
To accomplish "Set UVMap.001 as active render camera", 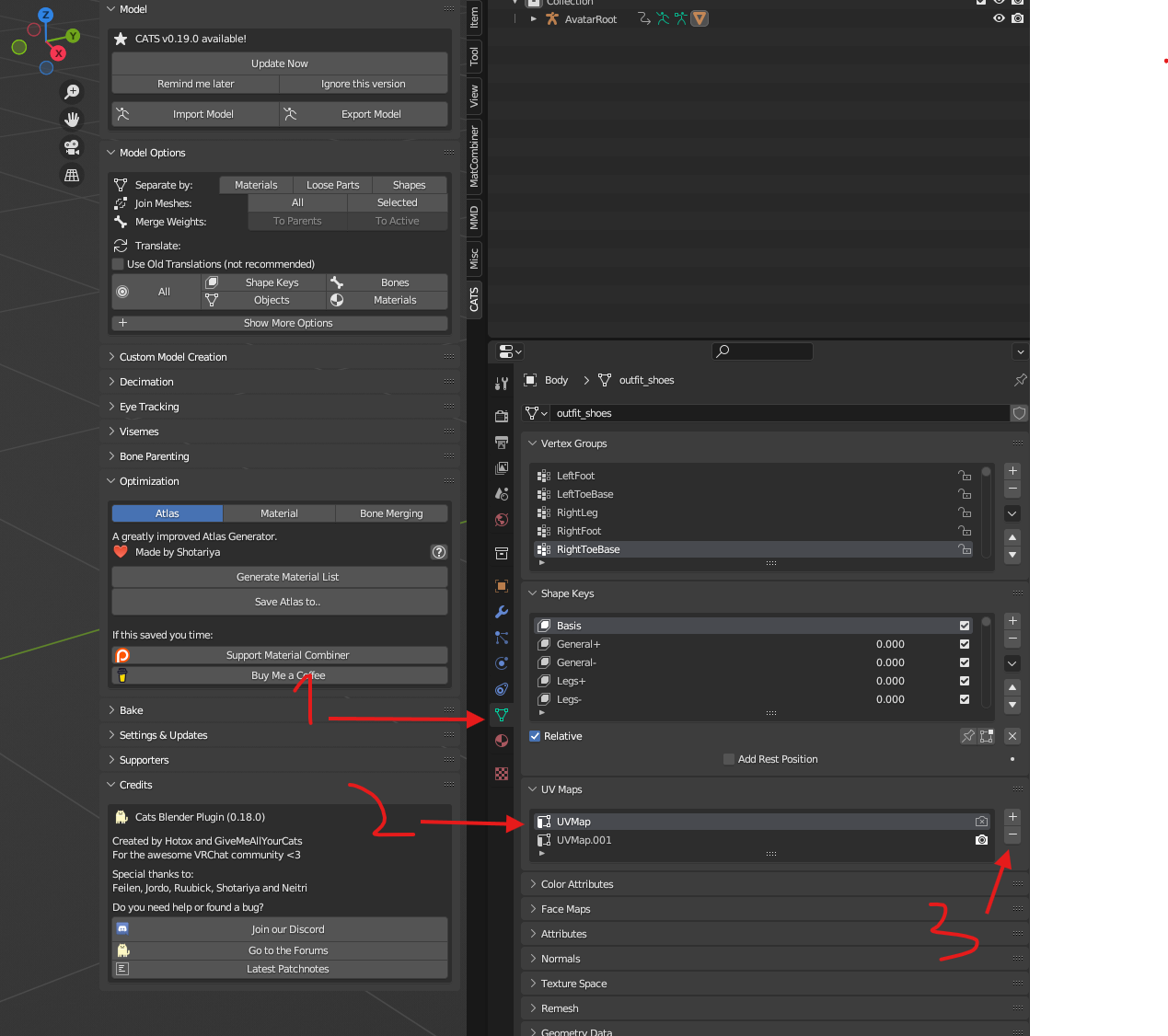I will coord(982,840).
